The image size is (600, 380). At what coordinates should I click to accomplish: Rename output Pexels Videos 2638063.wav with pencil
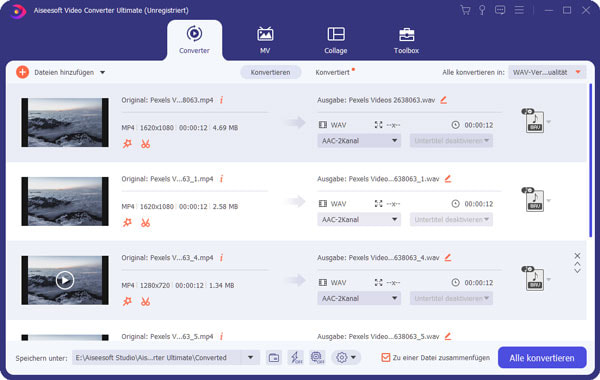click(443, 100)
